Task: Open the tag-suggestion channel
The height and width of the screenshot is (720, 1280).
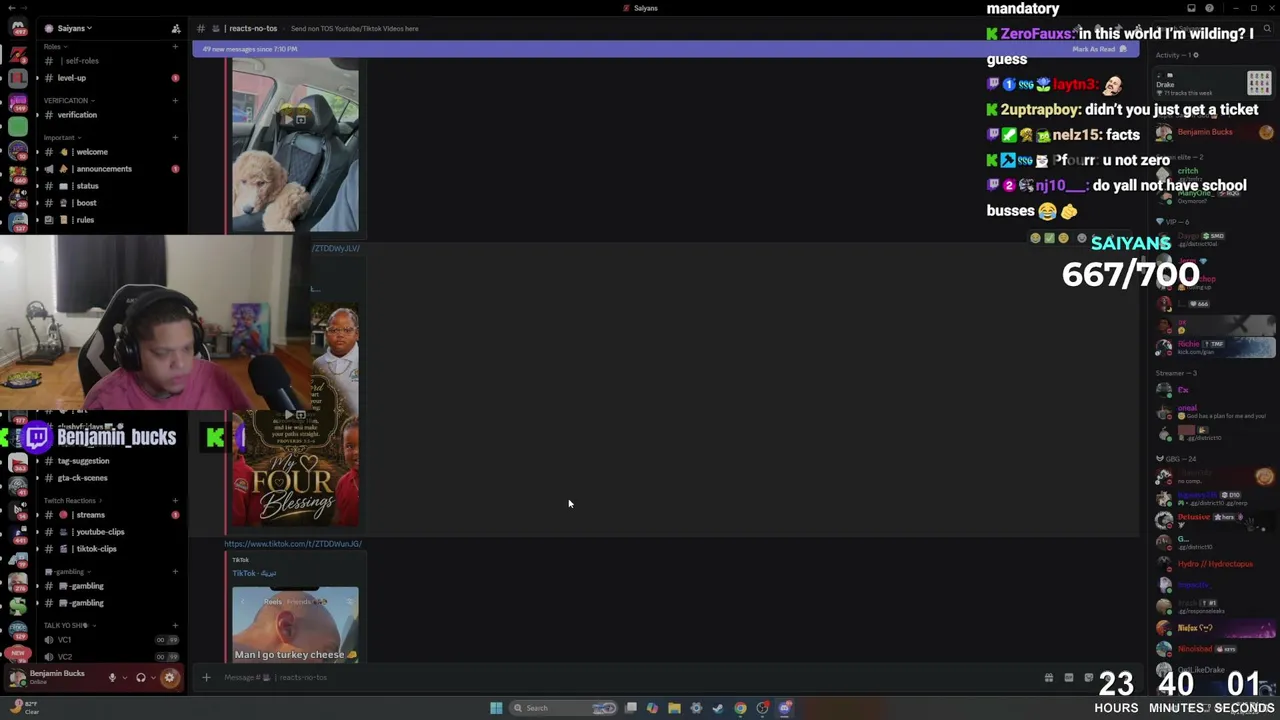Action: click(x=110, y=461)
